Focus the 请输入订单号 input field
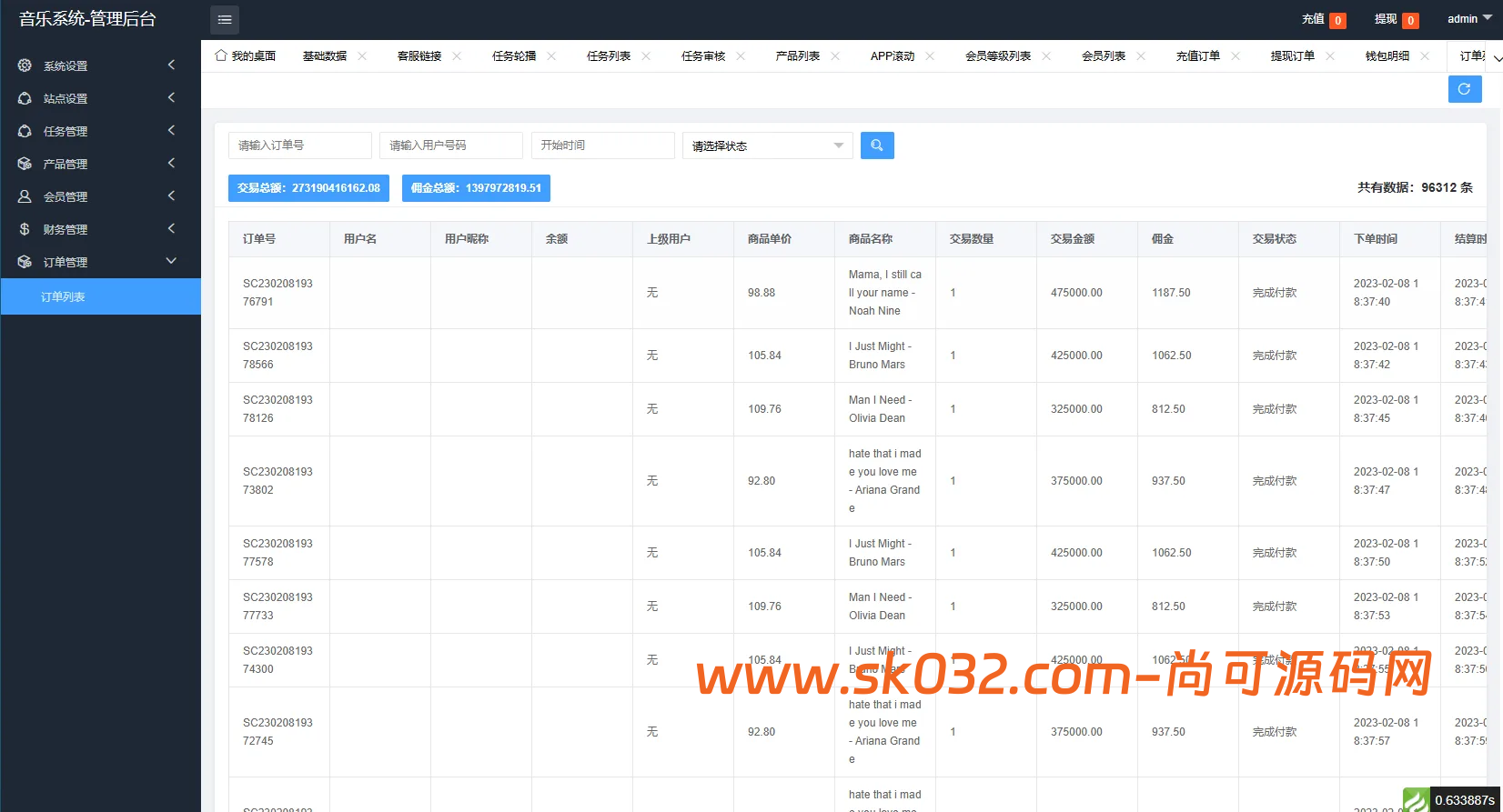Screen dimensions: 1503x812 (x=300, y=145)
